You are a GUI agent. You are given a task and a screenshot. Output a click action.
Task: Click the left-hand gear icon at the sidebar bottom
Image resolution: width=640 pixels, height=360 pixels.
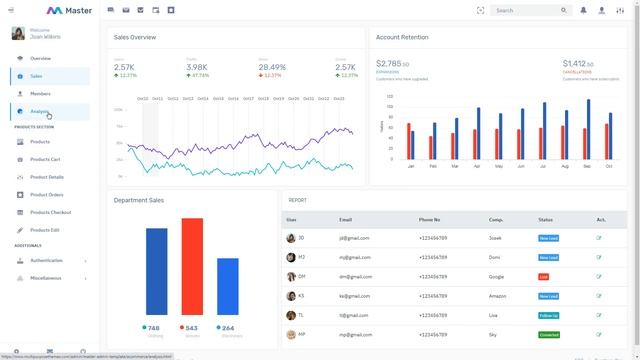pyautogui.click(x=16, y=351)
